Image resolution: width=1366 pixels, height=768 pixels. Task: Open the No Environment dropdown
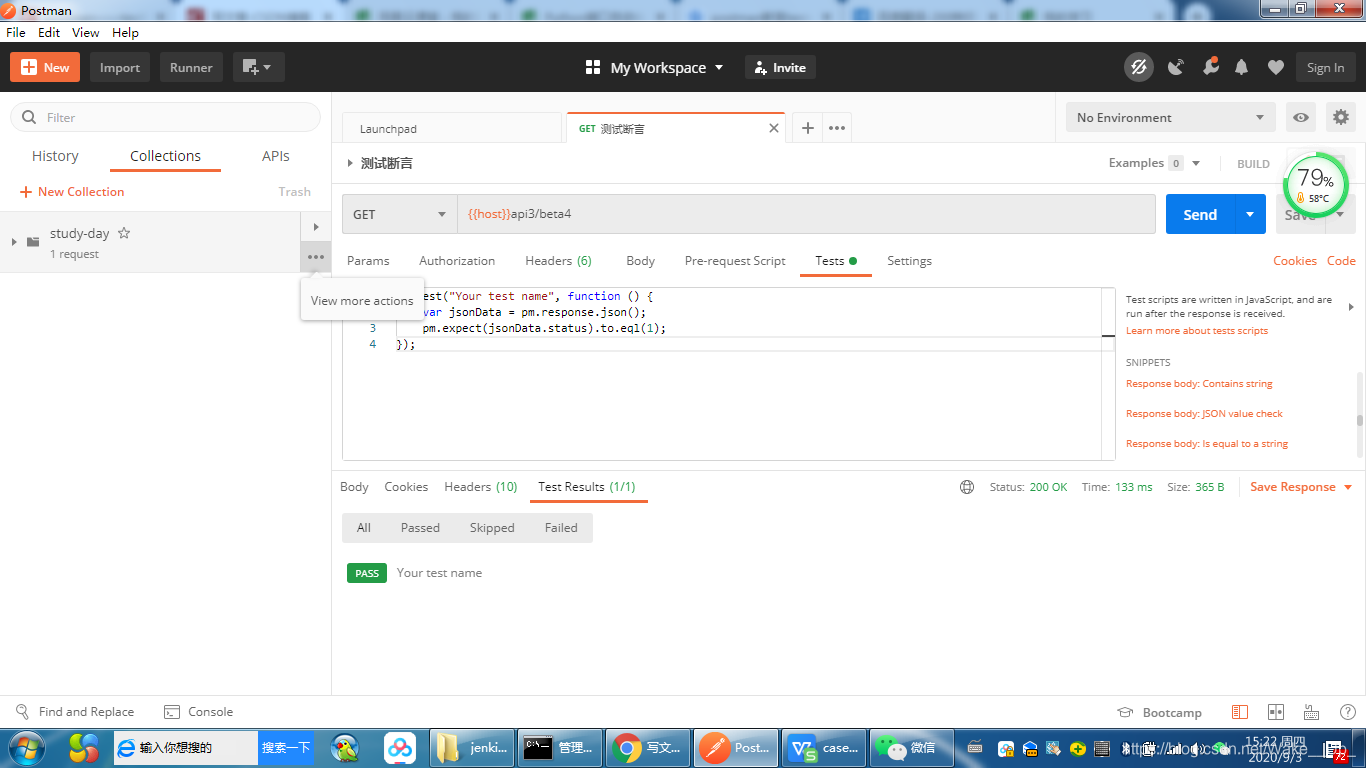coord(1171,117)
